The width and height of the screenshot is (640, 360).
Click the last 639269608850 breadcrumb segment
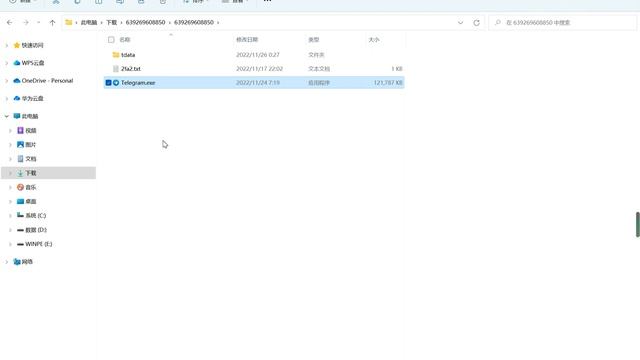click(193, 22)
